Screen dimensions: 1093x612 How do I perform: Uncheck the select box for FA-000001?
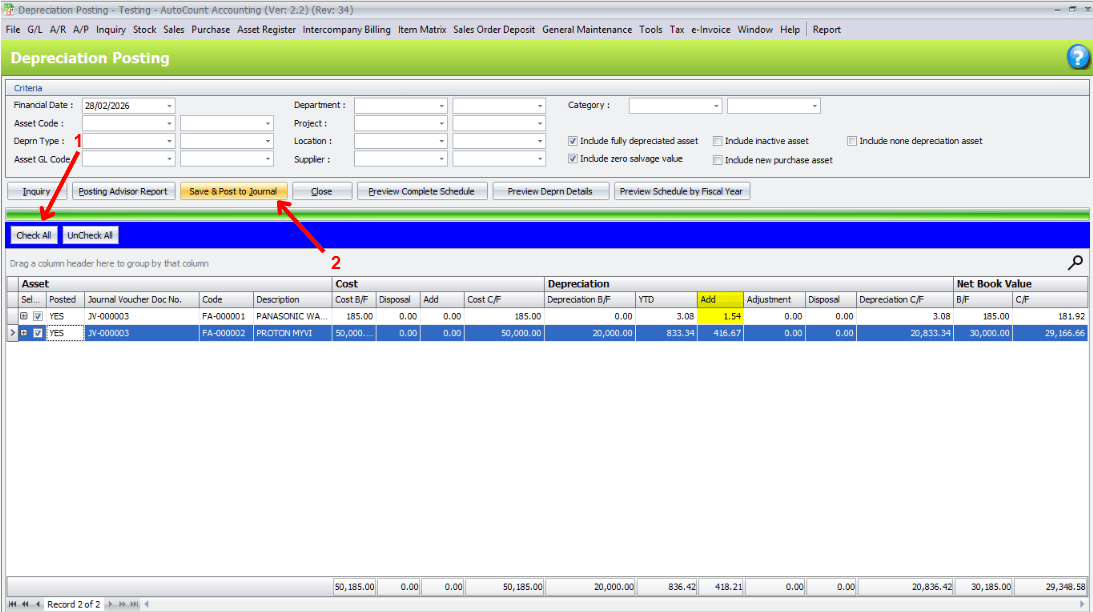(x=38, y=316)
